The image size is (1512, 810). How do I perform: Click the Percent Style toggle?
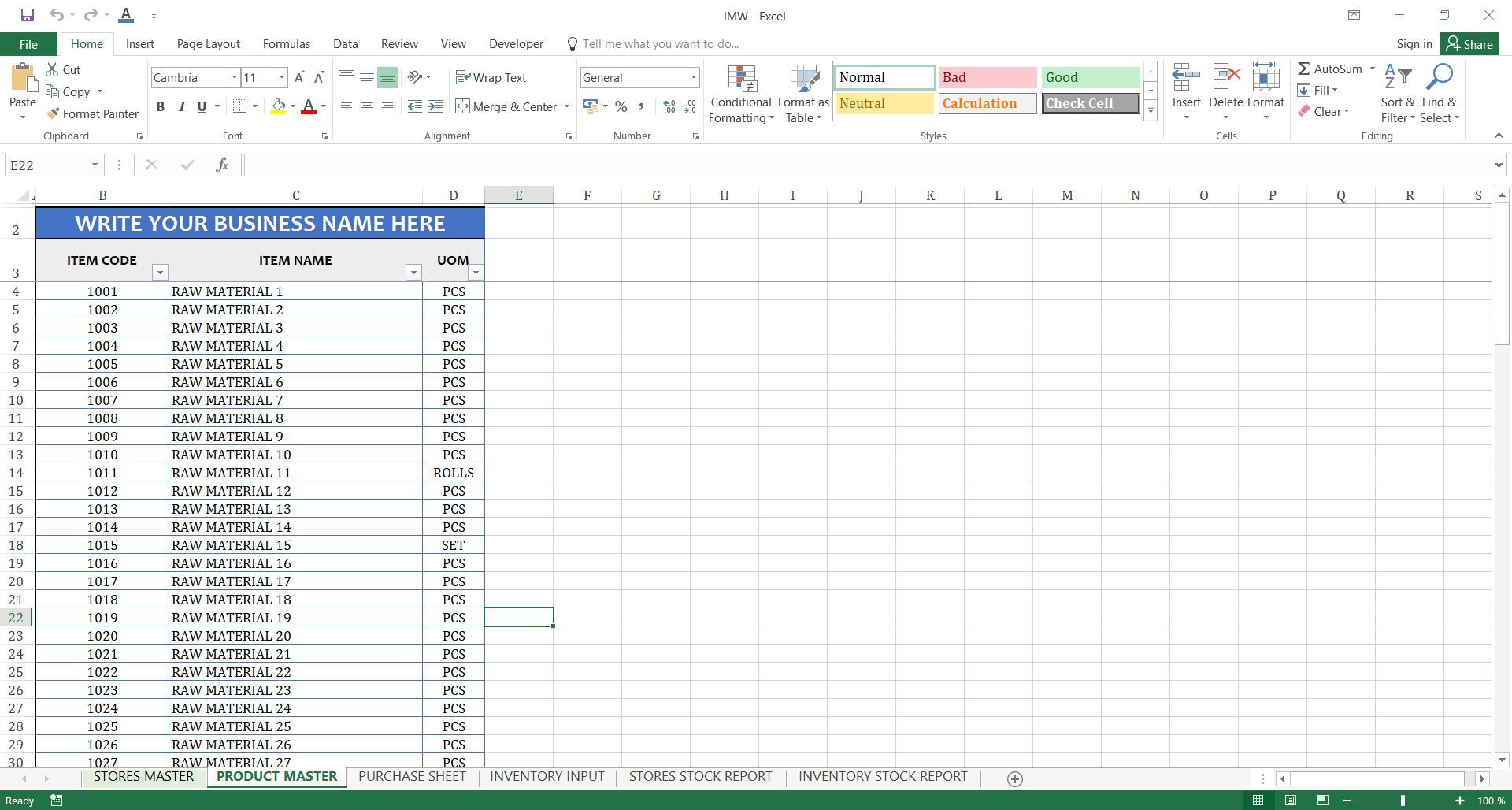tap(621, 106)
